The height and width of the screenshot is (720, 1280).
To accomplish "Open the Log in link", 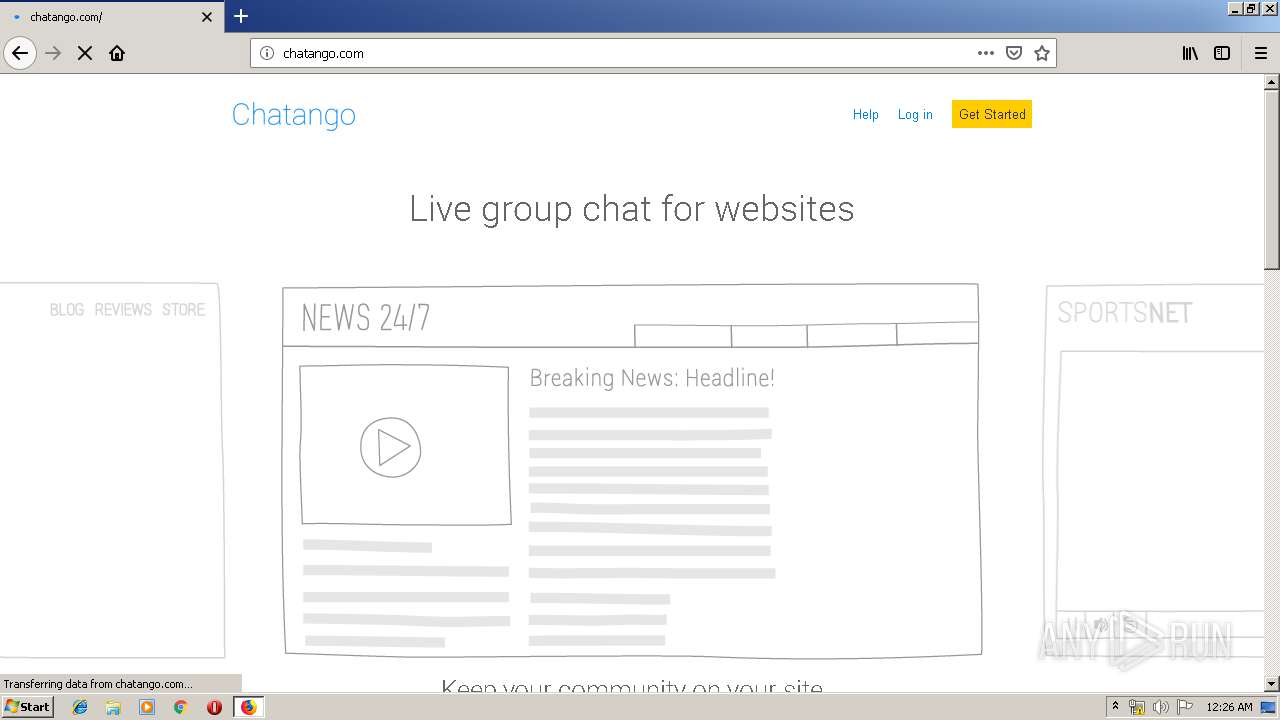I will [x=915, y=115].
